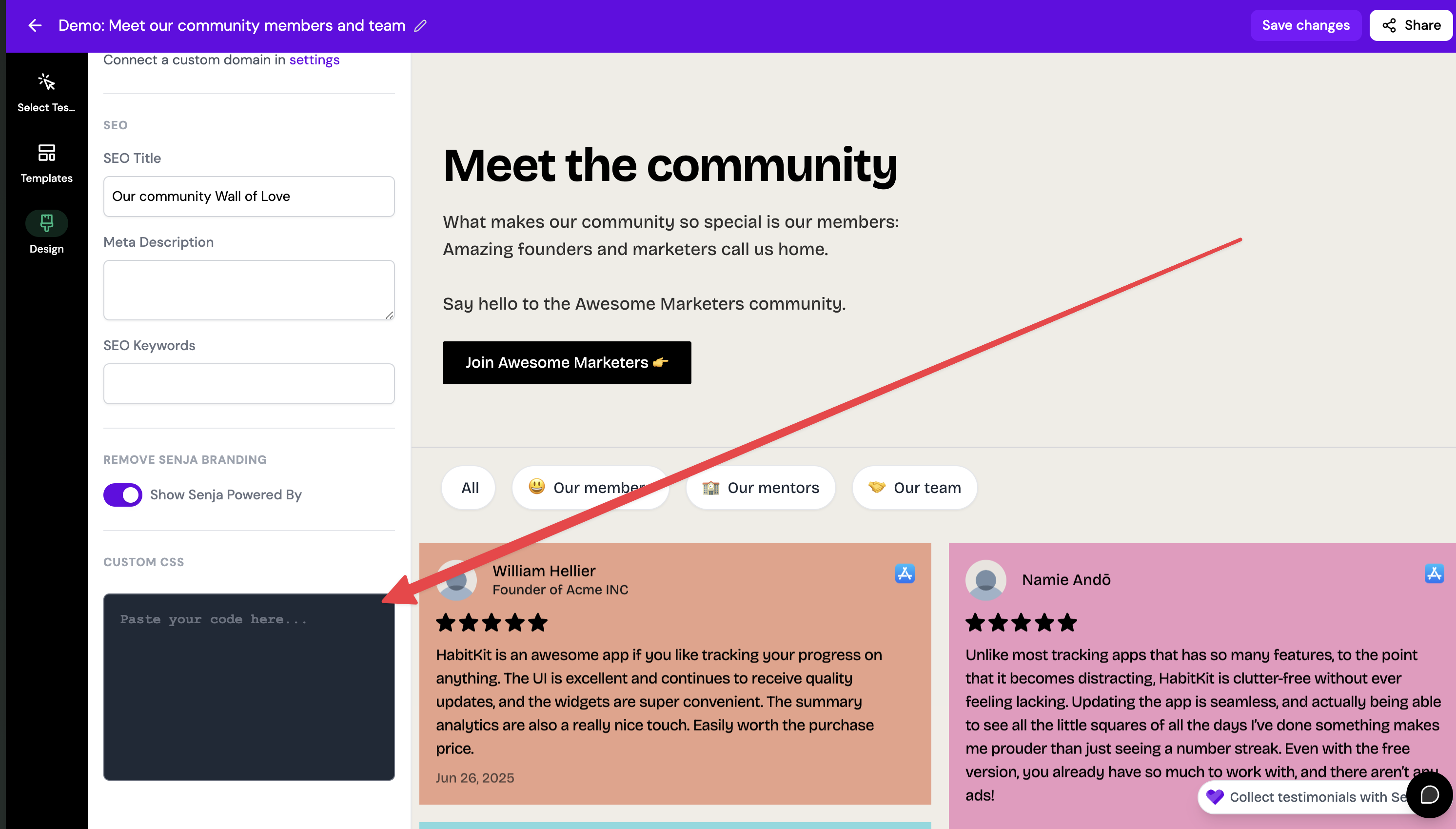Click William Hellier's avatar
The height and width of the screenshot is (829, 1456).
point(456,580)
